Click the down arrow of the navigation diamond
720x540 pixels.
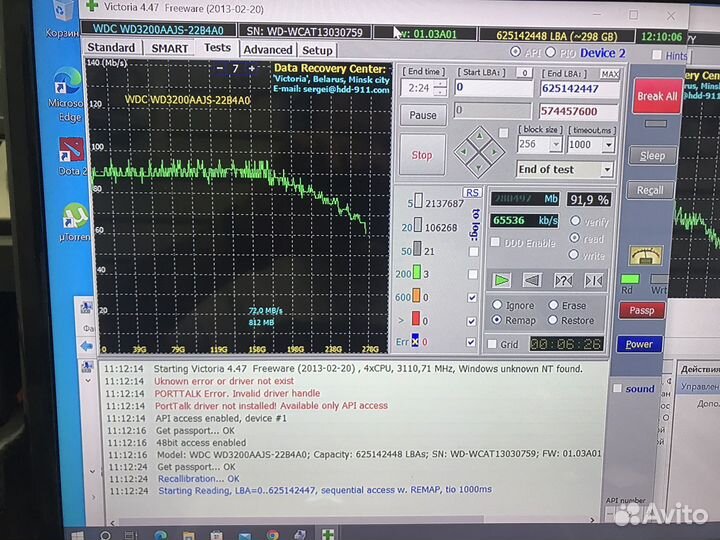(x=479, y=168)
